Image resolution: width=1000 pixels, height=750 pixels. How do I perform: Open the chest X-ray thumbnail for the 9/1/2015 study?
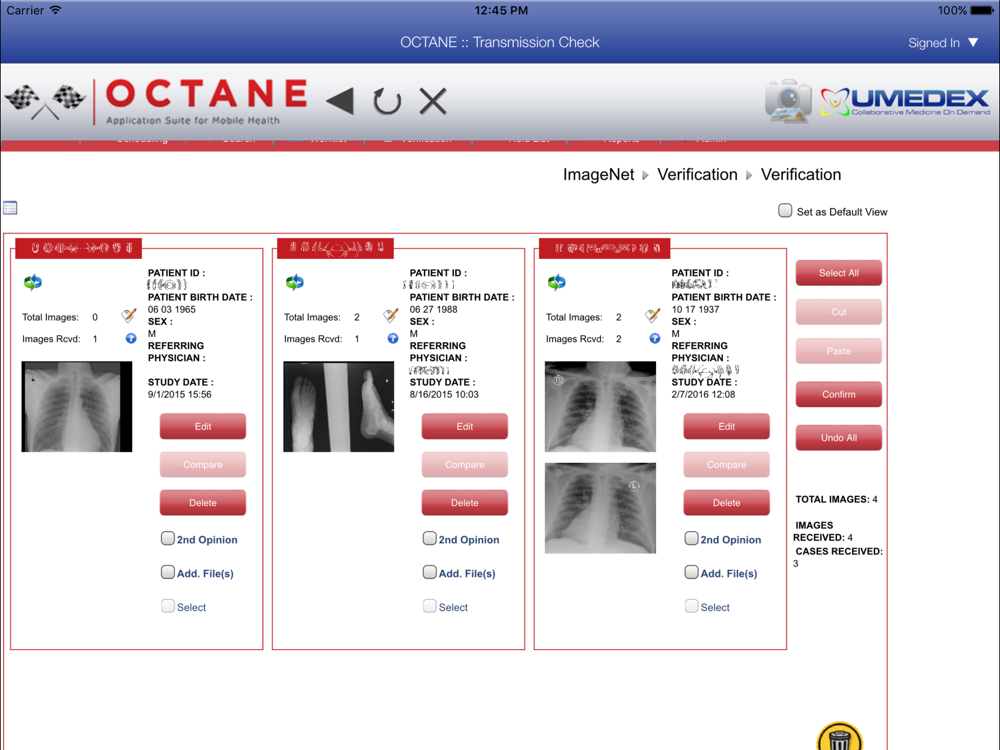(77, 407)
